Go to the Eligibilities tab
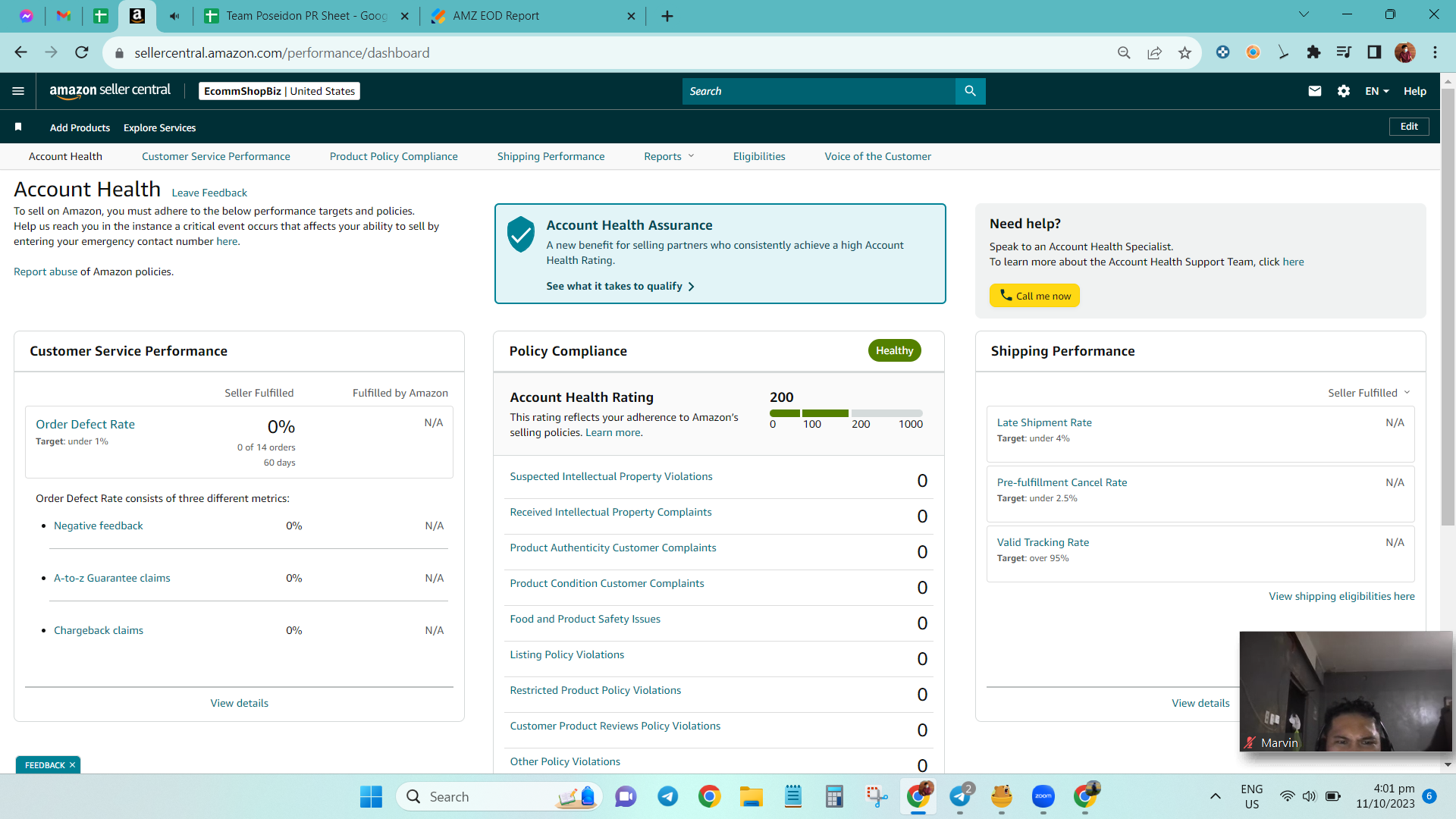This screenshot has width=1456, height=819. click(x=759, y=156)
